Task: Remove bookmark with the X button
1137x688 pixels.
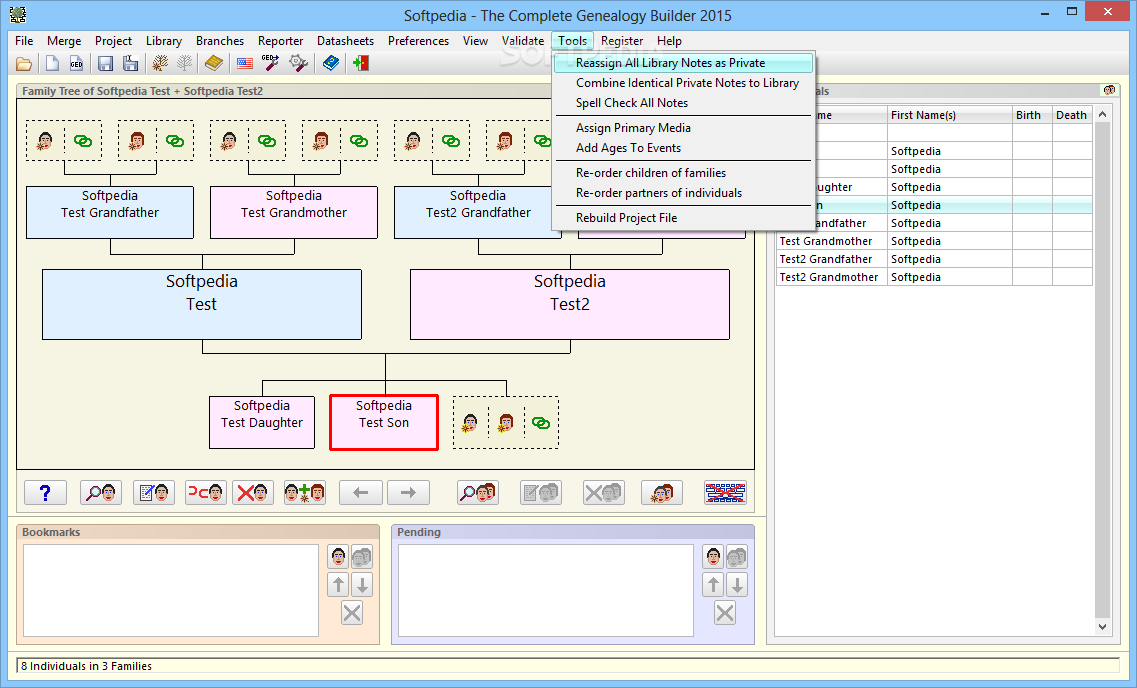Action: pyautogui.click(x=352, y=613)
